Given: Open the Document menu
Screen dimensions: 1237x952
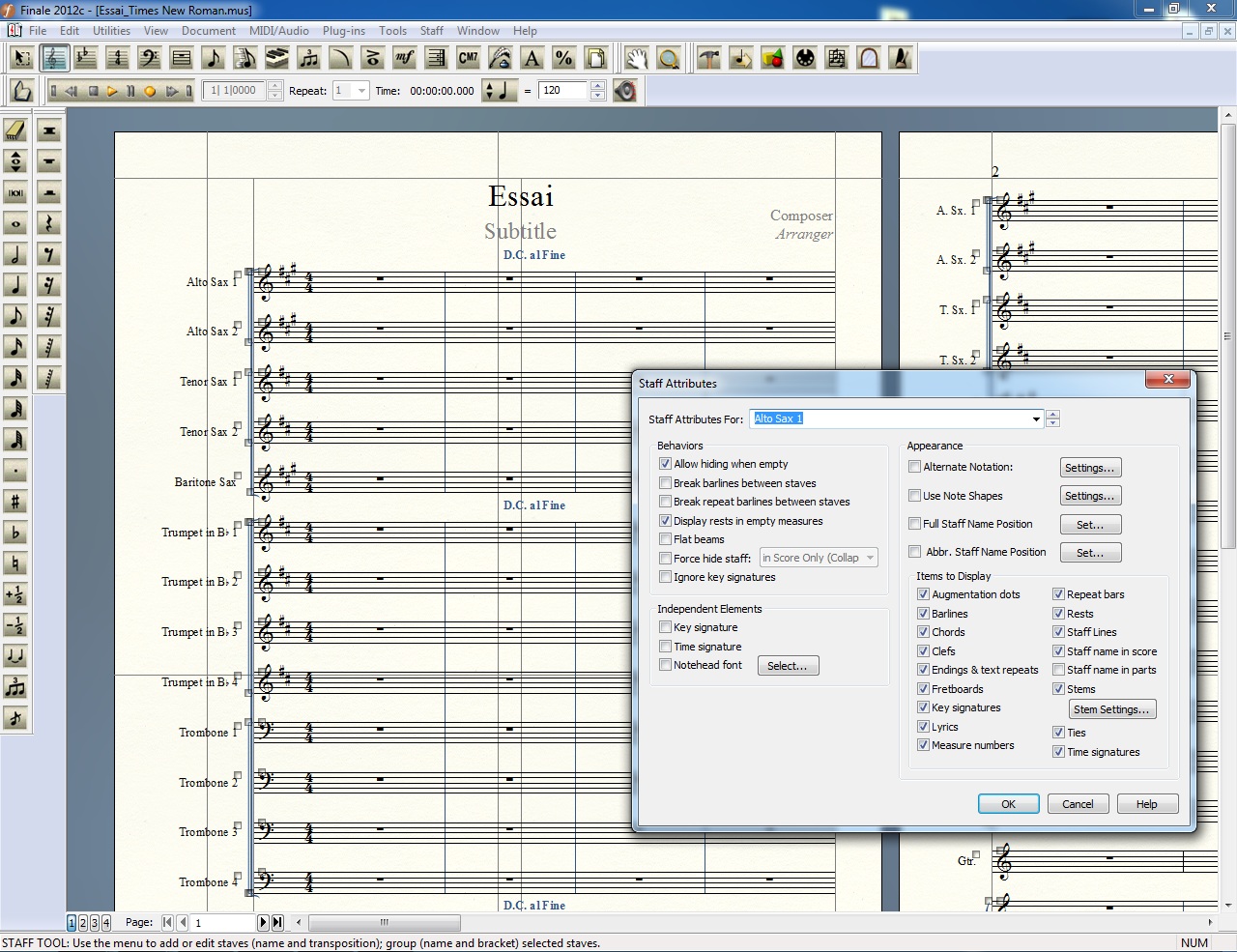Looking at the screenshot, I should (209, 31).
